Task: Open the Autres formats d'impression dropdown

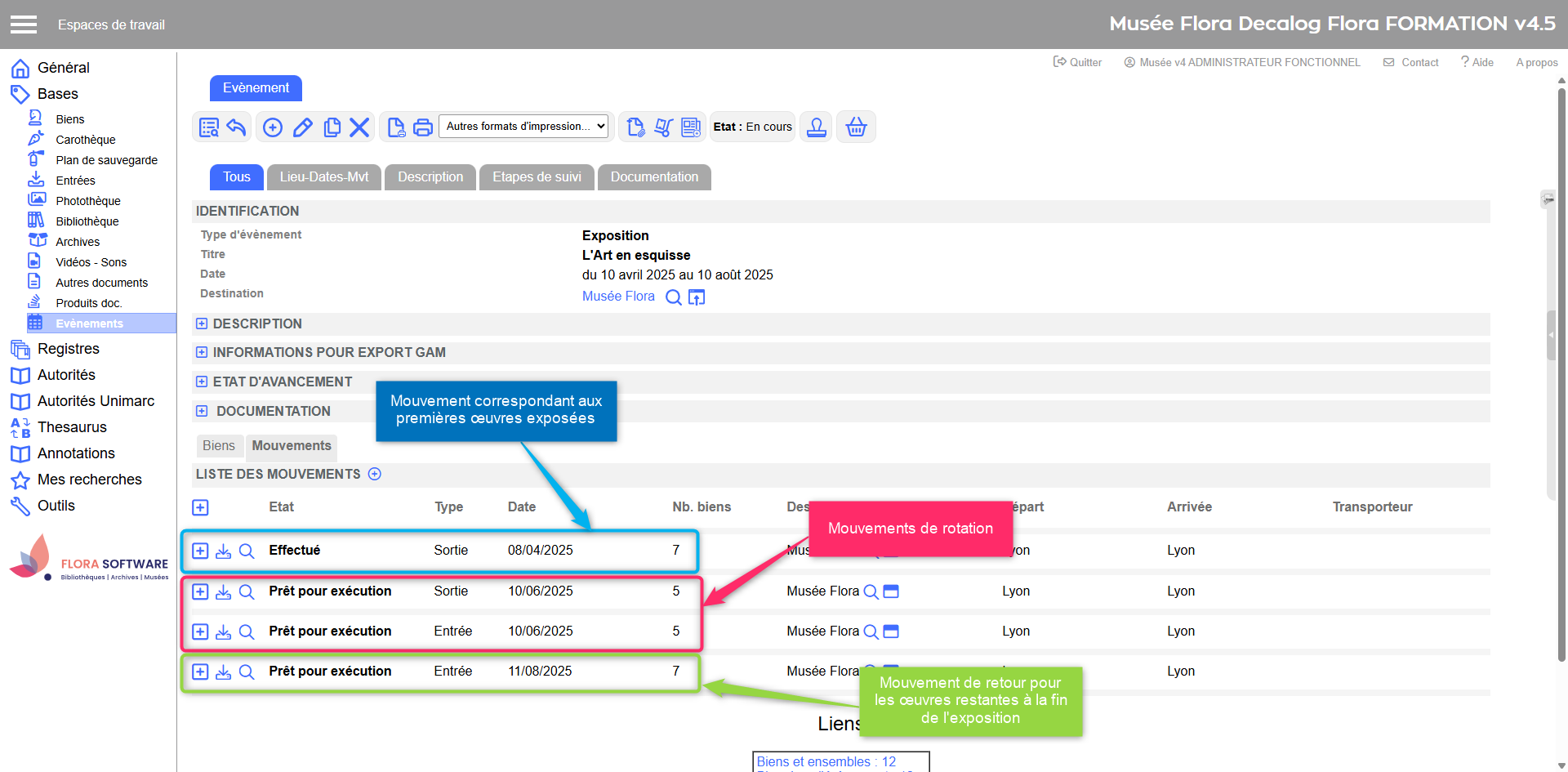Action: coord(523,127)
